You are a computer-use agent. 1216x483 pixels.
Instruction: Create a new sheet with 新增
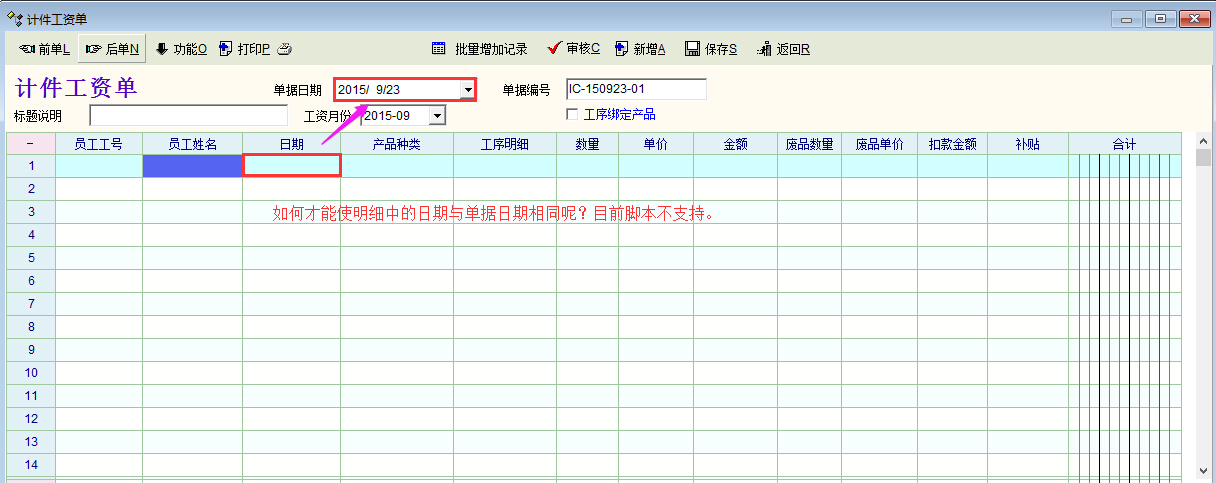point(640,49)
